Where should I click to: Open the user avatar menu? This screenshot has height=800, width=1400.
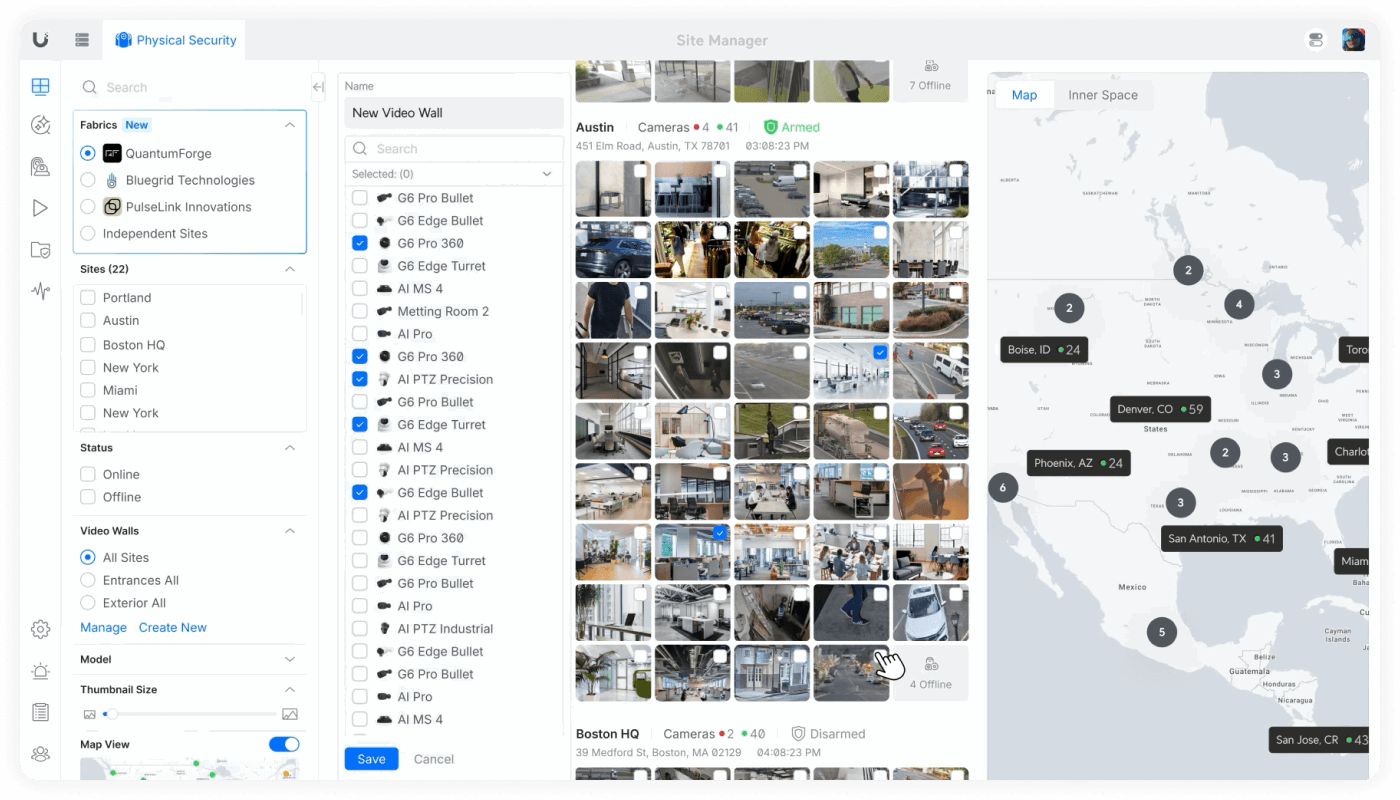click(x=1353, y=40)
